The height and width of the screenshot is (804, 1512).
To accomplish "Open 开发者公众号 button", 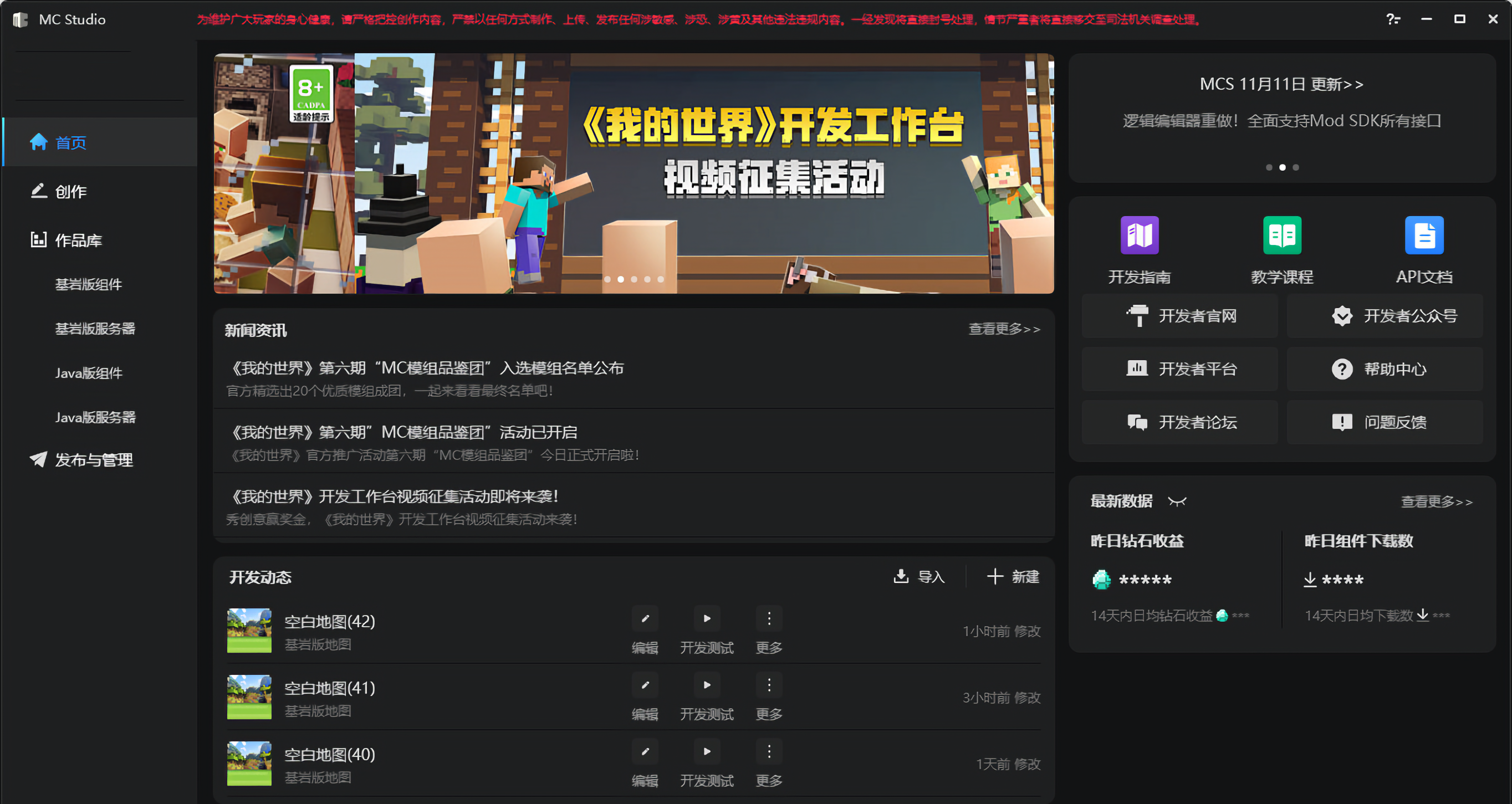I will pyautogui.click(x=1385, y=316).
